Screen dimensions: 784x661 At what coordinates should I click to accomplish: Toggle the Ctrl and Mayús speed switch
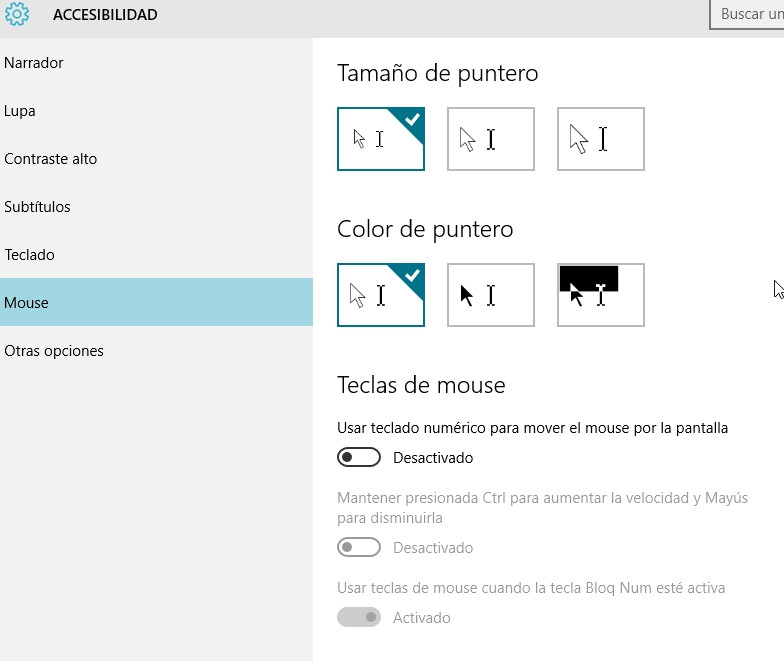359,548
